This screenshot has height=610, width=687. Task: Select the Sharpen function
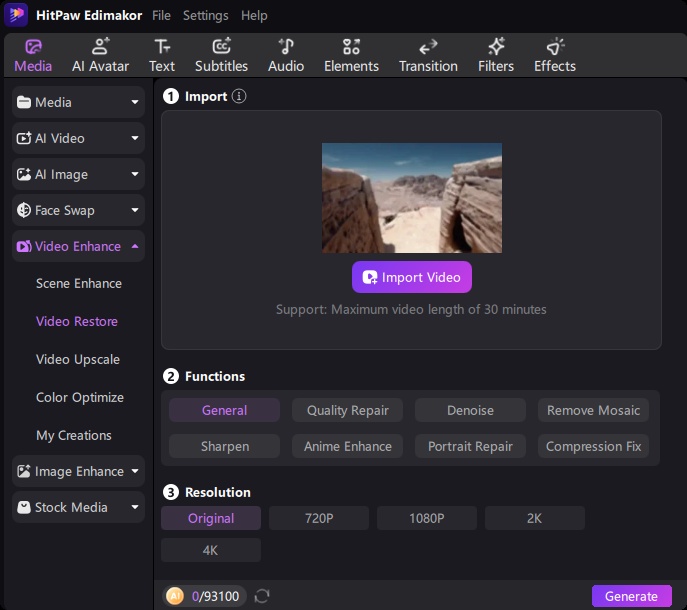[x=224, y=446]
